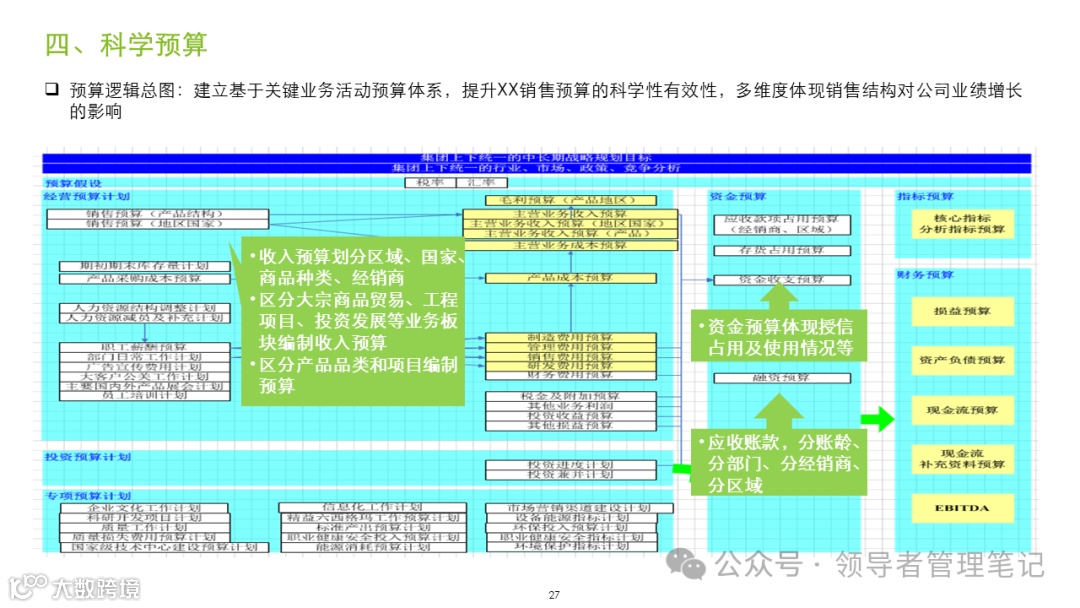Click the '期初期末库存量计划' box

[x=145, y=266]
